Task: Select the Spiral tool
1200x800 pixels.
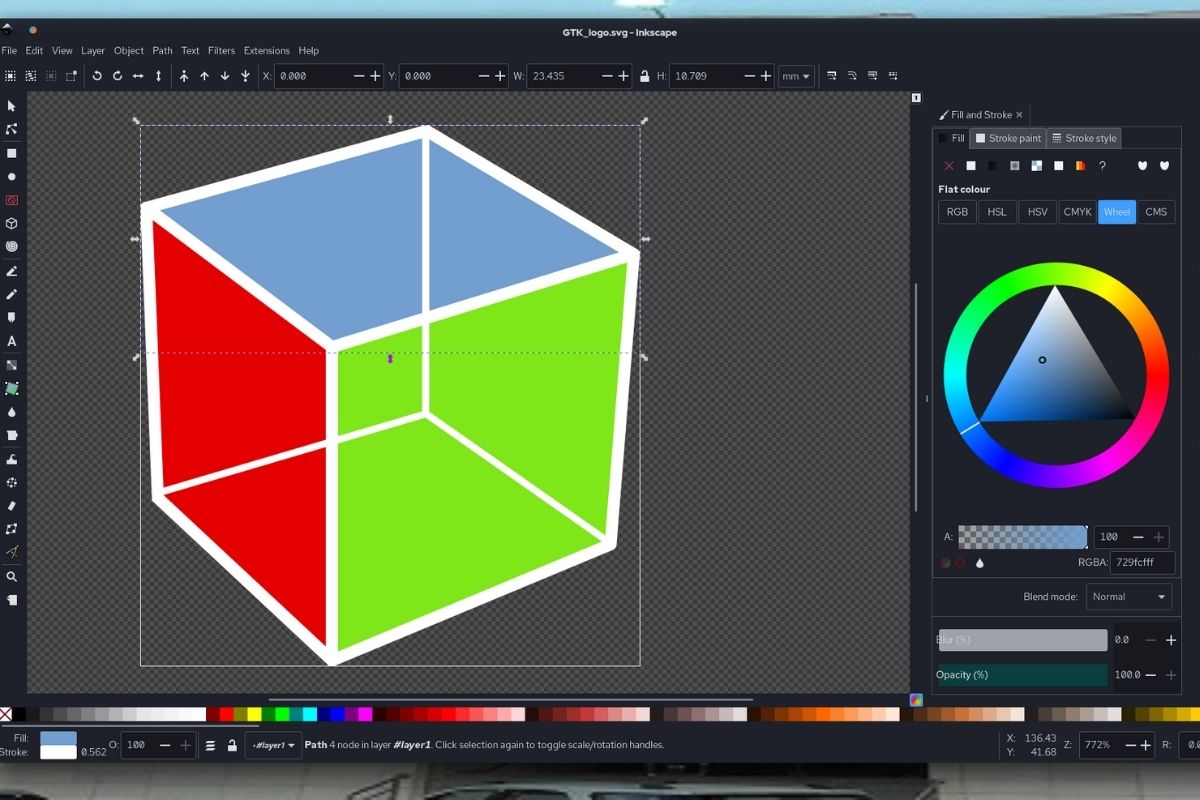Action: click(x=12, y=247)
